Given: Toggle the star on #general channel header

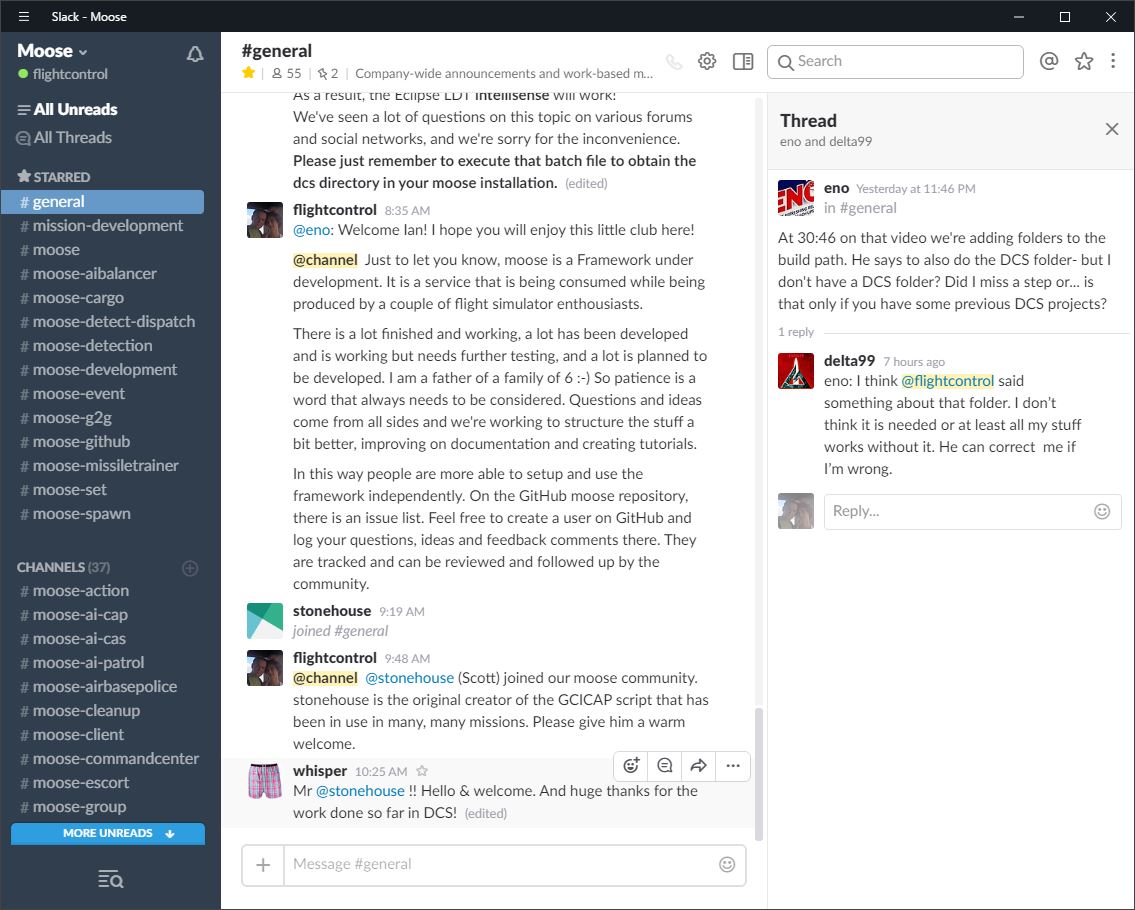Looking at the screenshot, I should pyautogui.click(x=246, y=72).
